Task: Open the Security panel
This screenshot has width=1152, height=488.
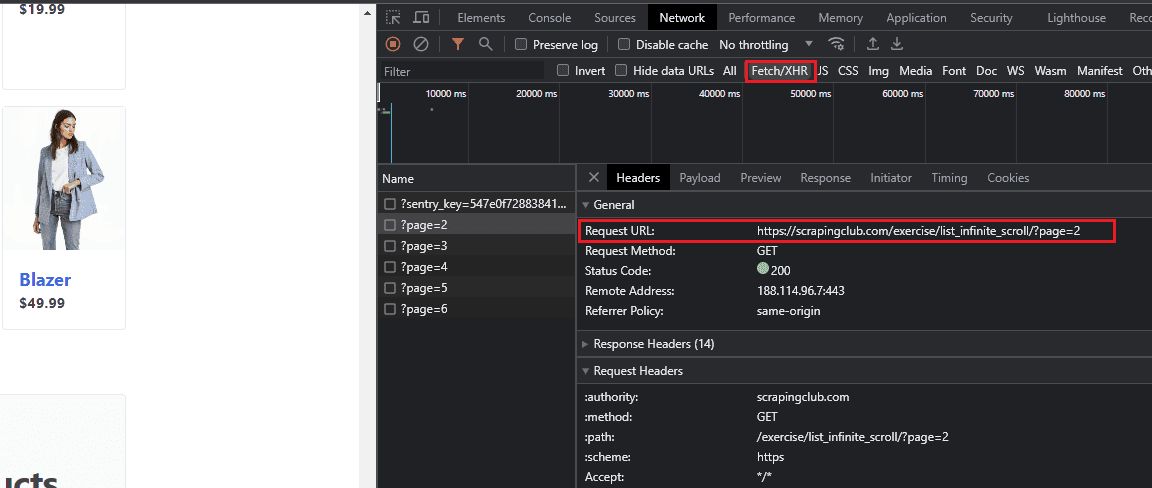Action: click(991, 18)
